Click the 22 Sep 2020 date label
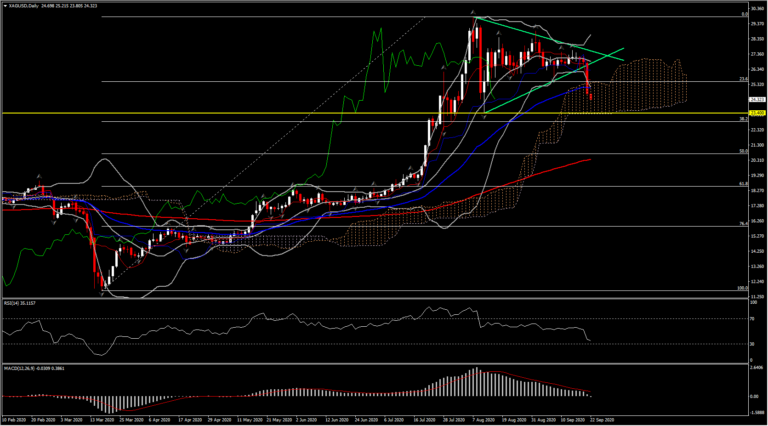The height and width of the screenshot is (426, 768). click(602, 420)
